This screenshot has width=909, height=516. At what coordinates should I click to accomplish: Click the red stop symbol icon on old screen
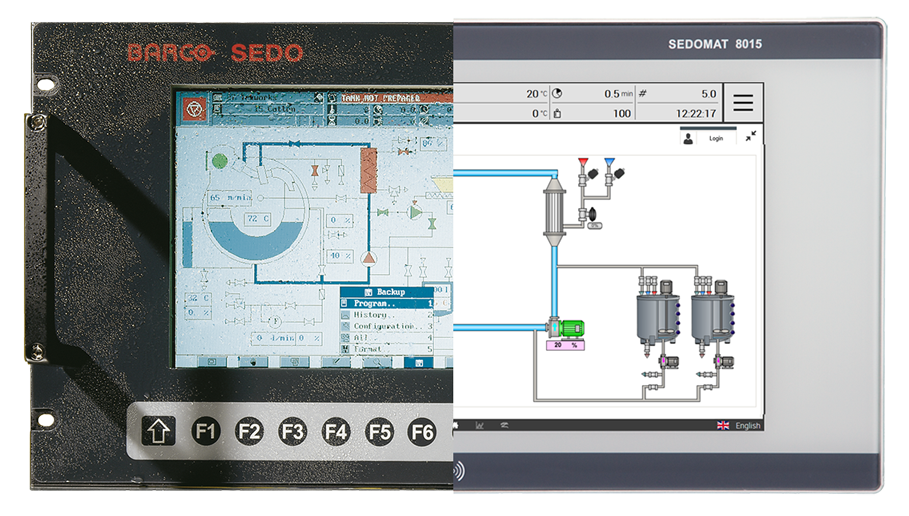(195, 108)
